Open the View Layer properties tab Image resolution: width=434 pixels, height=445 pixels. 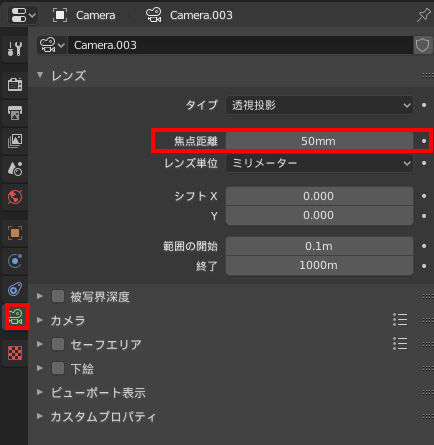pos(15,141)
